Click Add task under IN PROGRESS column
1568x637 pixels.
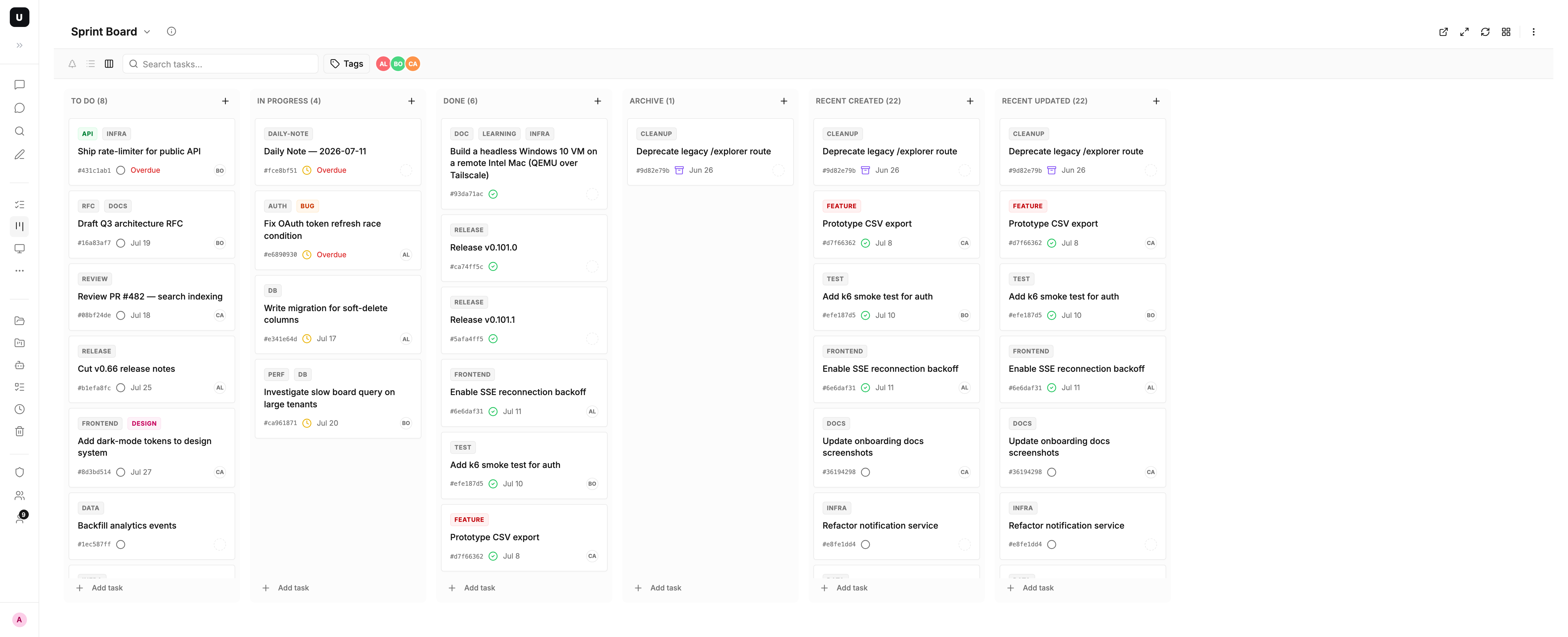[x=286, y=588]
